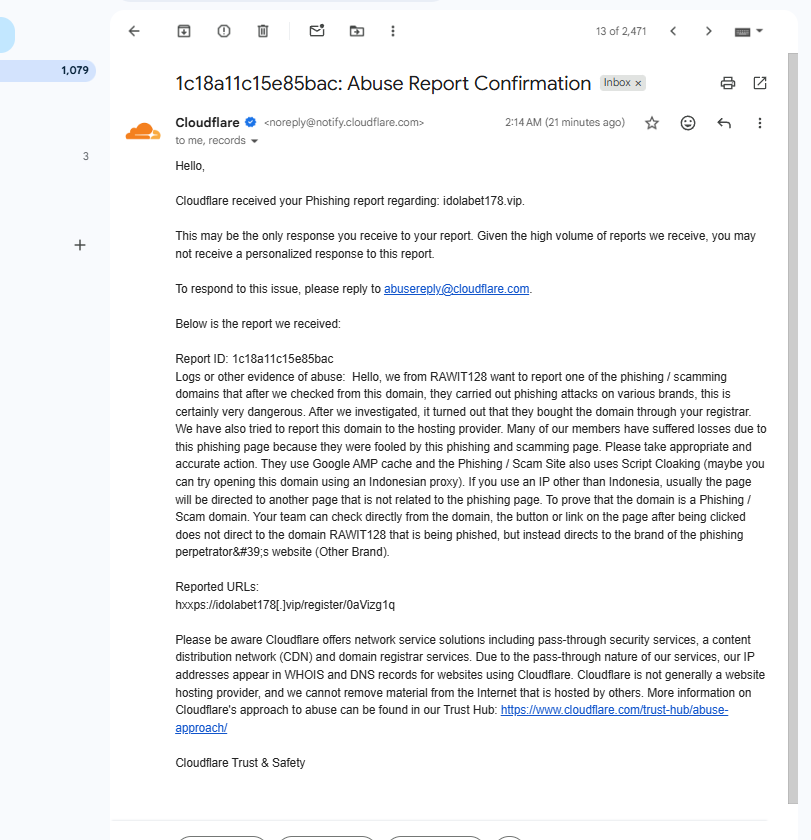The height and width of the screenshot is (840, 811).
Task: Star the Cloudflare message
Action: tap(652, 123)
